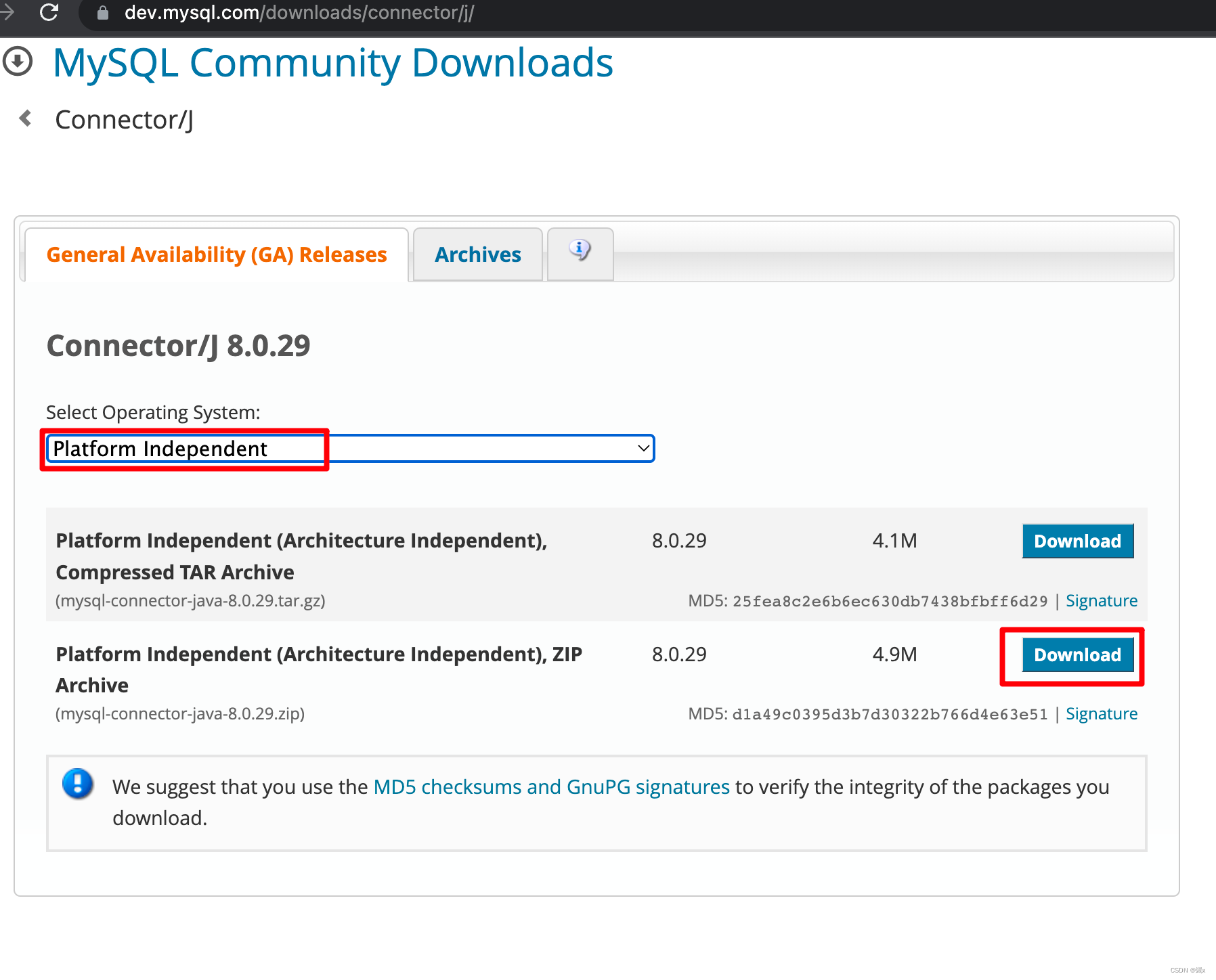Open the information tab with the blue i icon

tap(580, 253)
